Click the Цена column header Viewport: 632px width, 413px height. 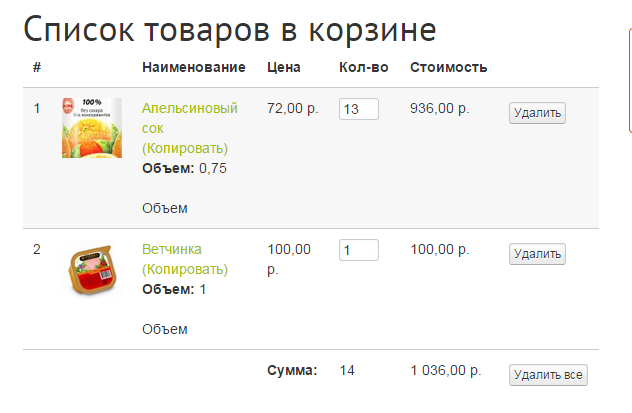pos(284,67)
